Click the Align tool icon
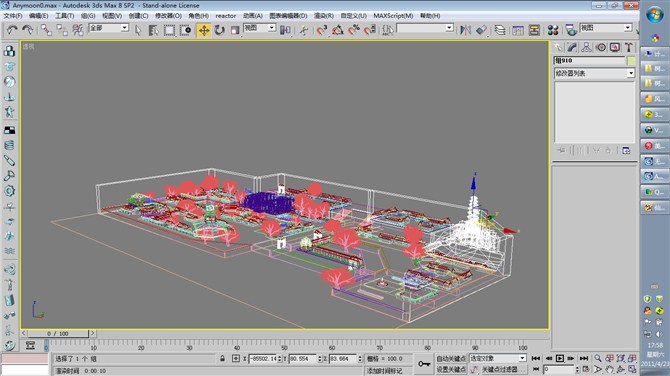The width and height of the screenshot is (670, 376). [x=482, y=30]
